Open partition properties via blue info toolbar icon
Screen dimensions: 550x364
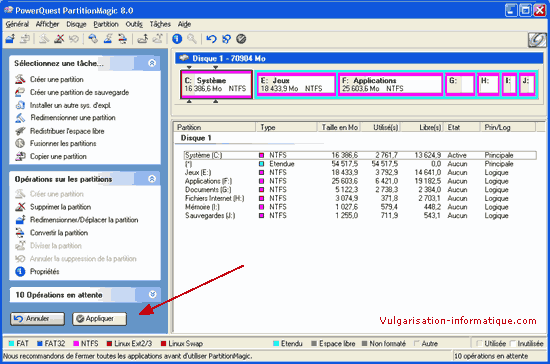point(177,39)
